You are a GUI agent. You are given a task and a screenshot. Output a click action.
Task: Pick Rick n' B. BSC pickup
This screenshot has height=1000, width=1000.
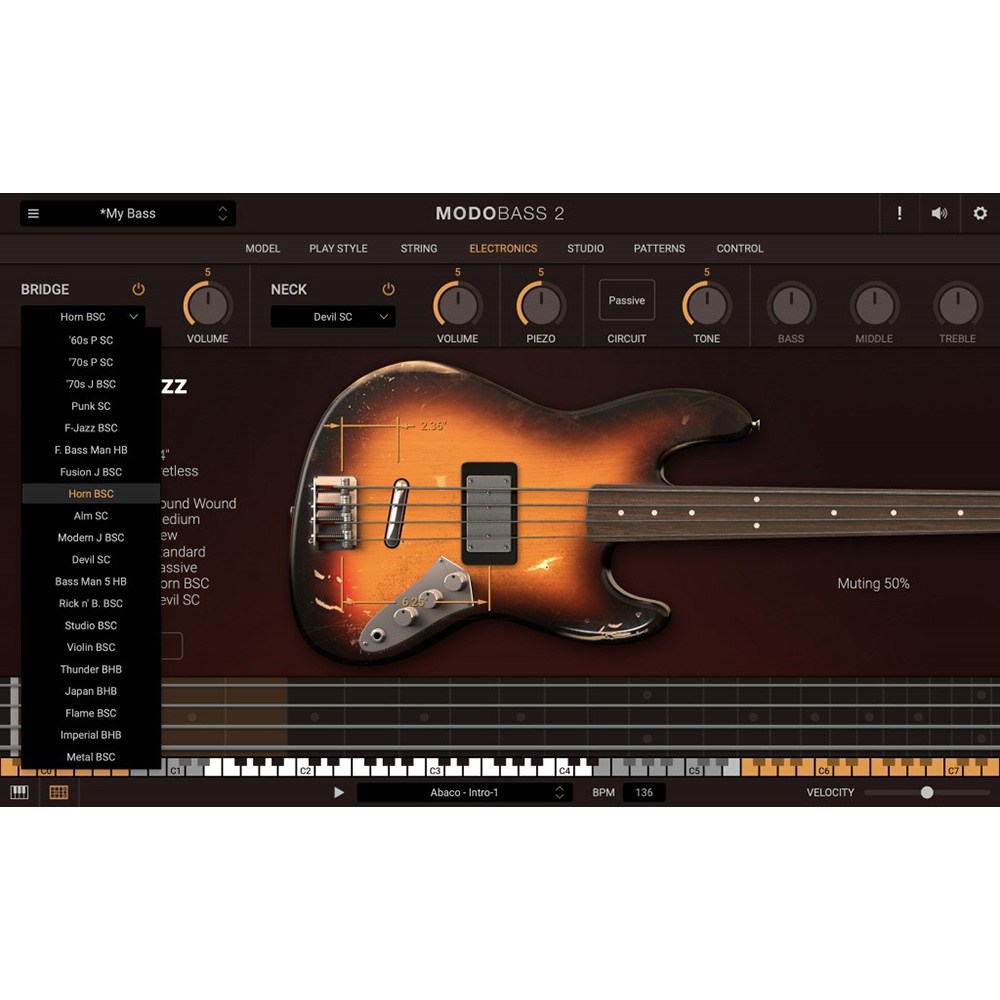point(91,603)
